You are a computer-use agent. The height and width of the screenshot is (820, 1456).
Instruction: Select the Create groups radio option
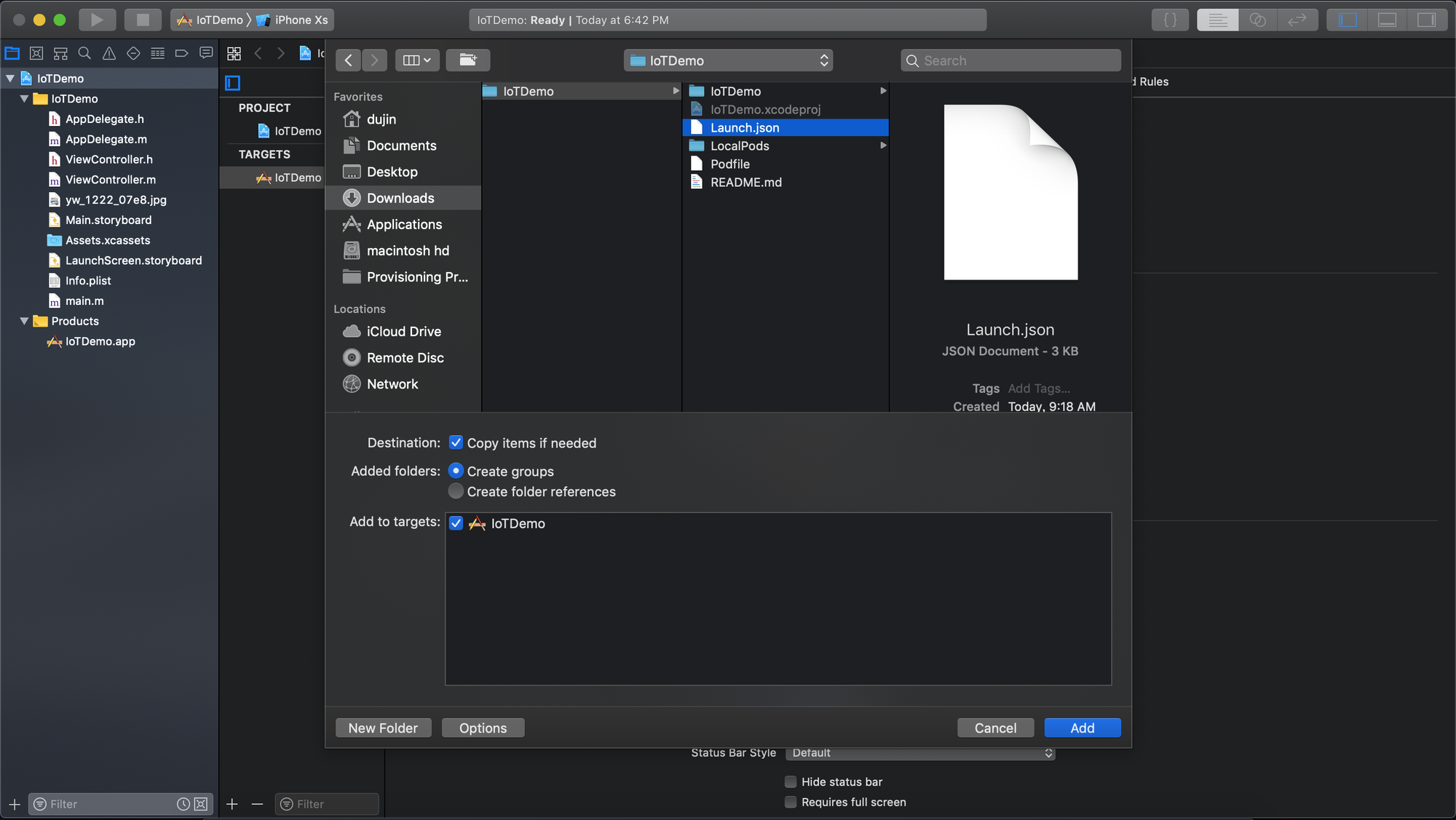tap(456, 471)
